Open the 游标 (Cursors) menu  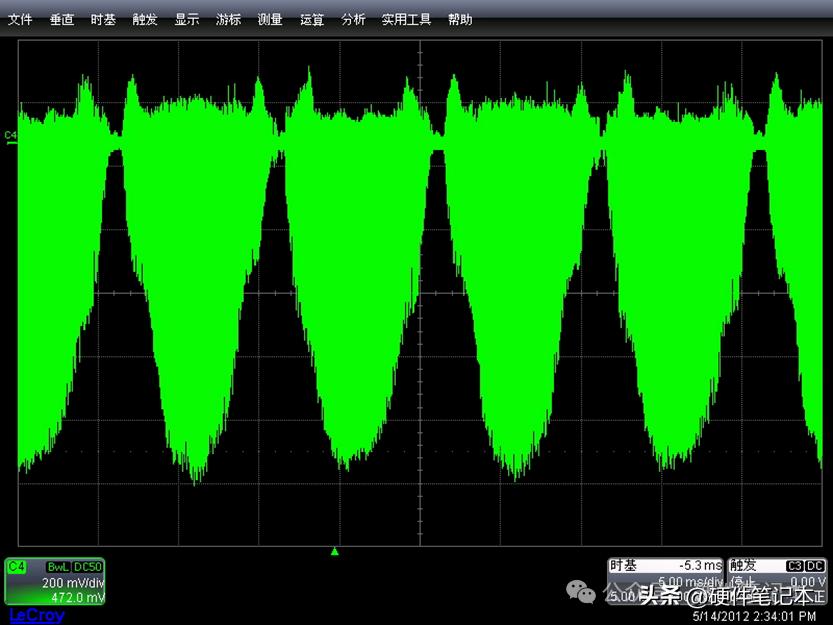tap(229, 19)
